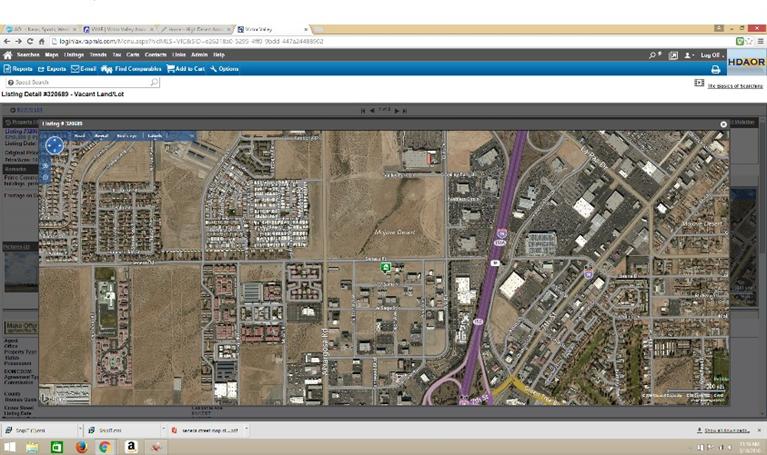Reload the browser page

pyautogui.click(x=30, y=42)
